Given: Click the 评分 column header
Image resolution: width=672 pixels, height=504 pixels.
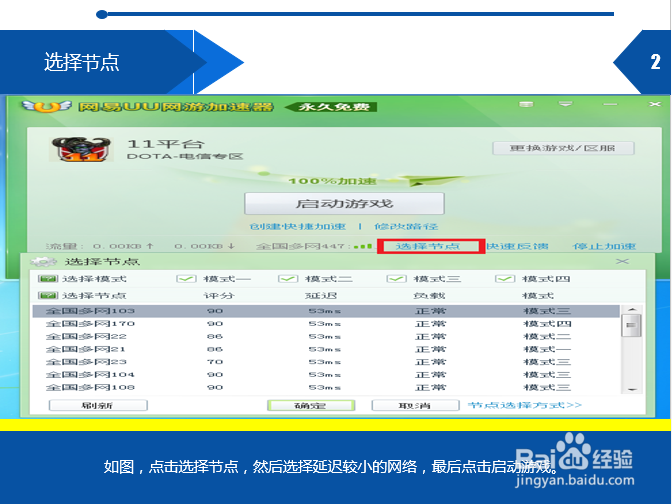Looking at the screenshot, I should tap(219, 295).
